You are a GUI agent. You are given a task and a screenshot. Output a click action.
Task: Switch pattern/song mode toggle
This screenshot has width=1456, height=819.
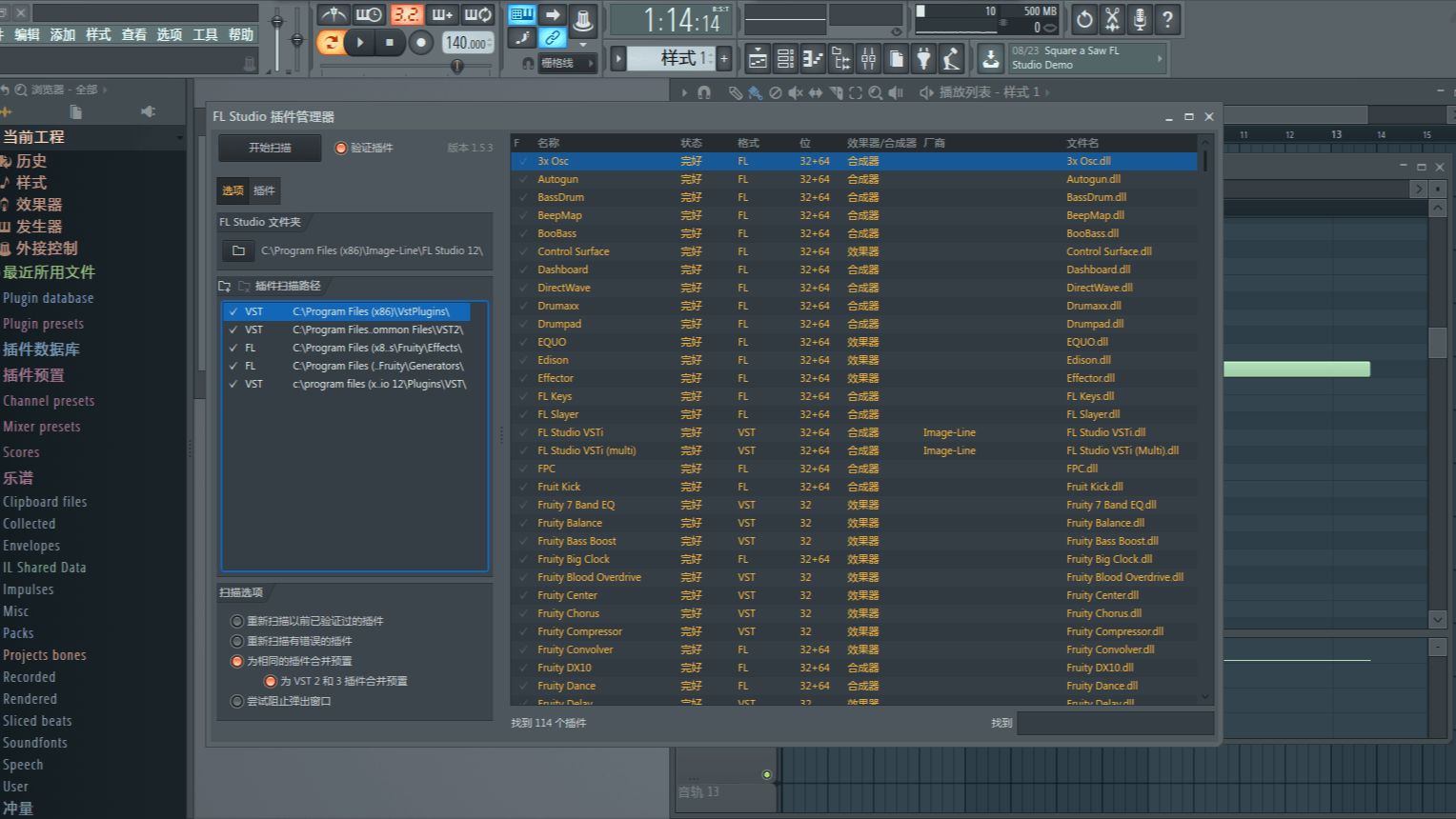[331, 42]
